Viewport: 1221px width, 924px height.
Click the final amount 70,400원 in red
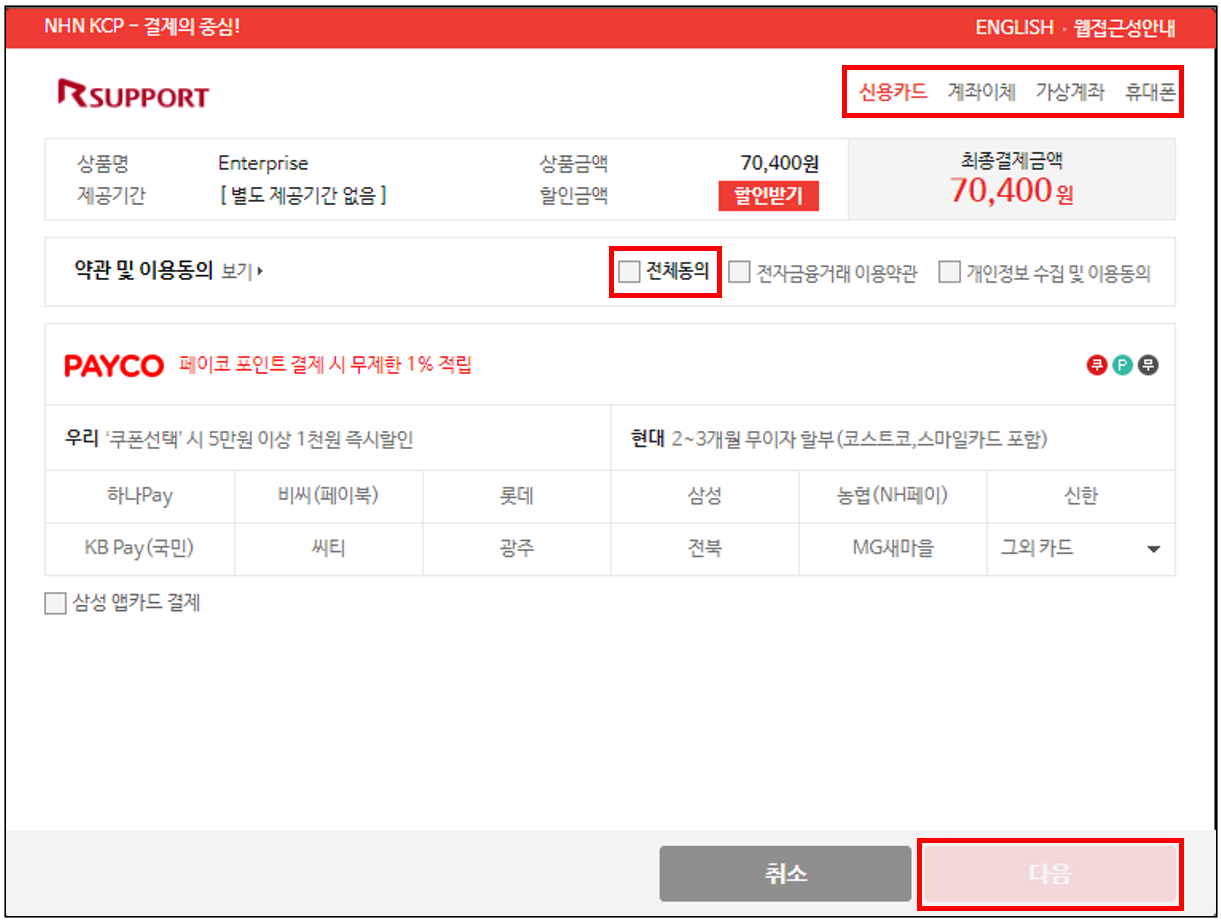[x=1011, y=190]
